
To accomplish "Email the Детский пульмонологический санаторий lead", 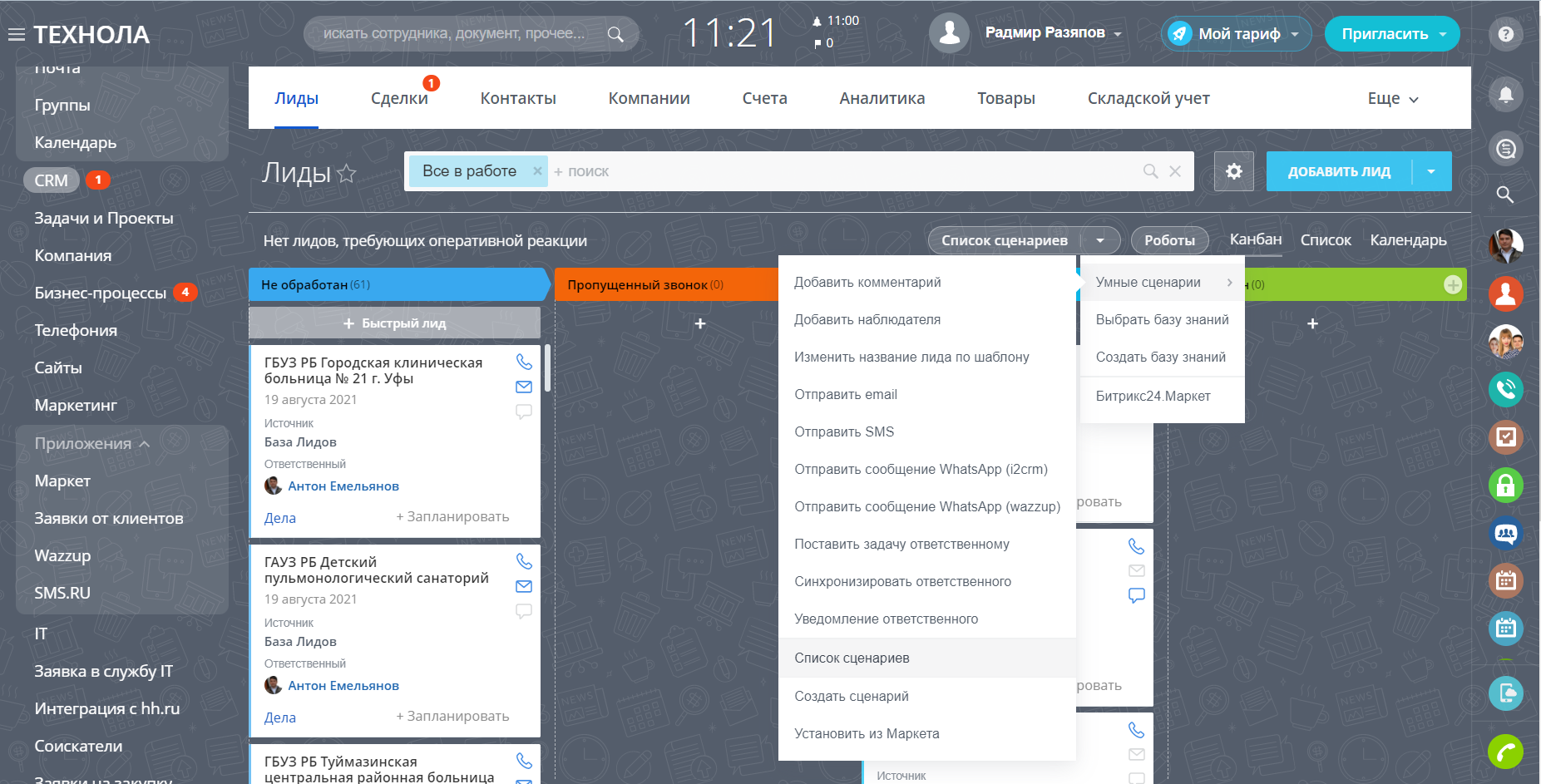I will click(524, 586).
